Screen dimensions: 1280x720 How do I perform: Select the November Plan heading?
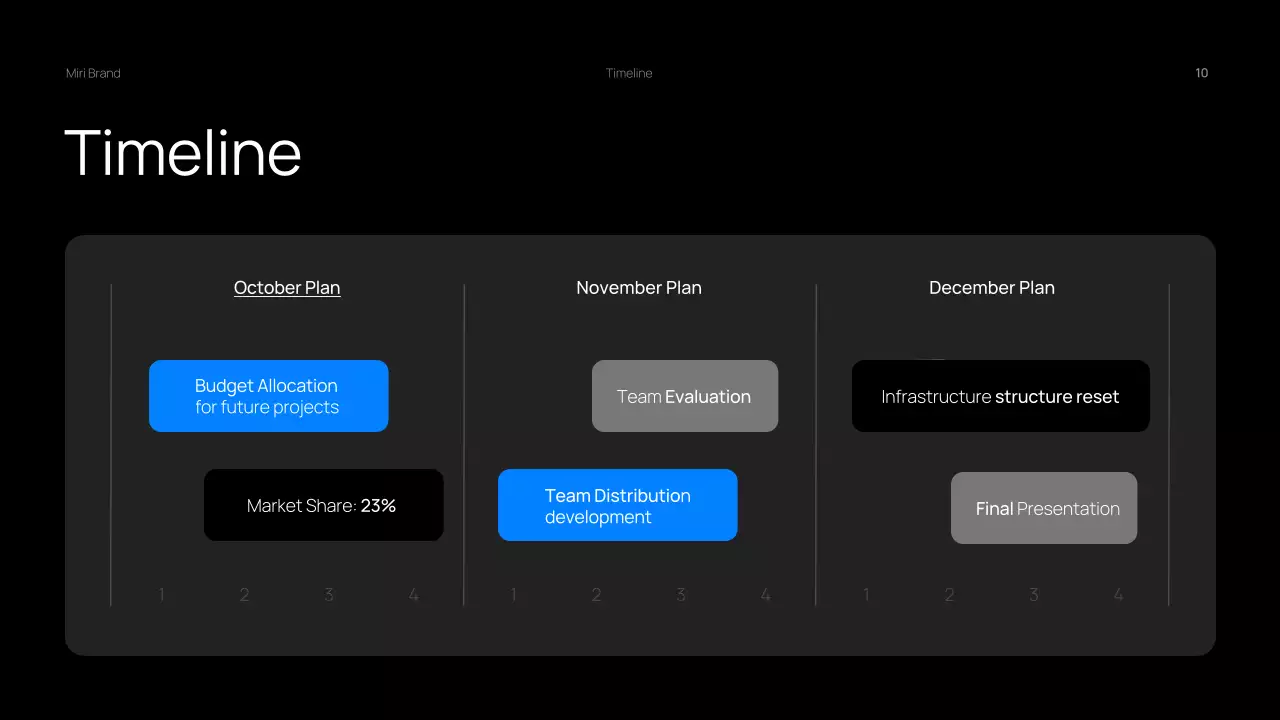[x=639, y=288]
